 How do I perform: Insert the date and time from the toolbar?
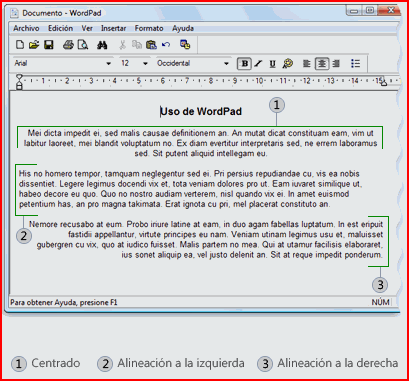pyautogui.click(x=185, y=44)
